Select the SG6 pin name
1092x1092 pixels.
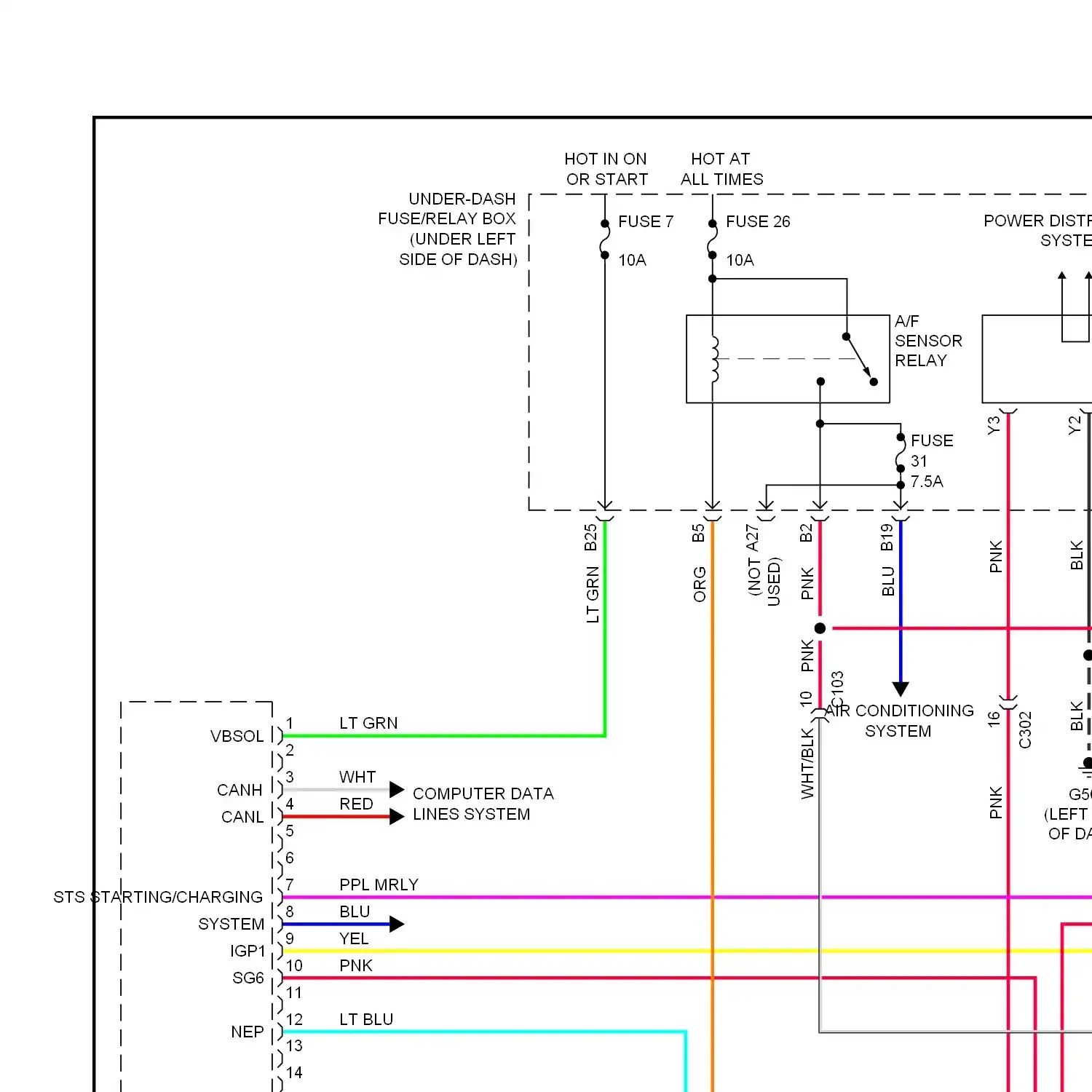248,978
